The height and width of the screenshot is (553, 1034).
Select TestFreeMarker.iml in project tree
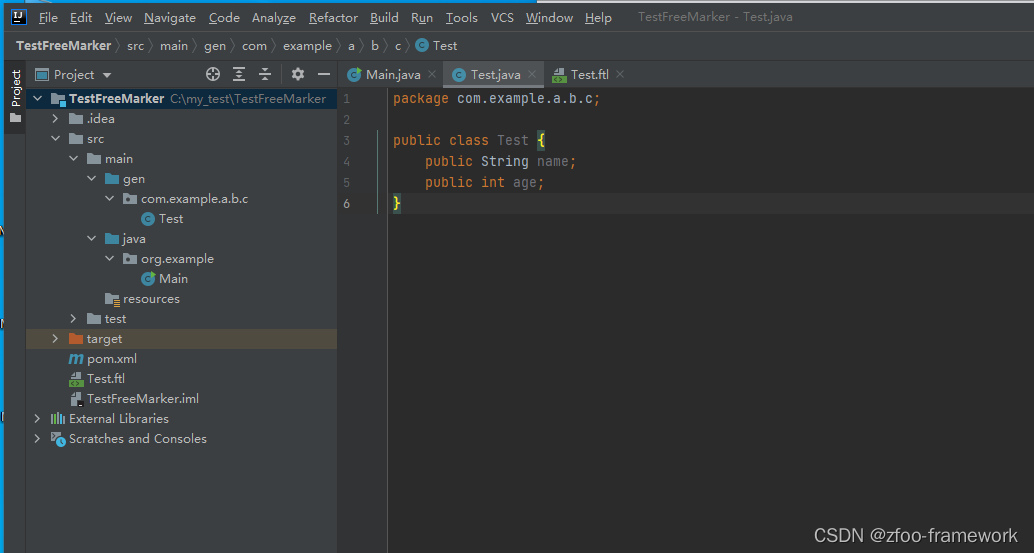(142, 399)
